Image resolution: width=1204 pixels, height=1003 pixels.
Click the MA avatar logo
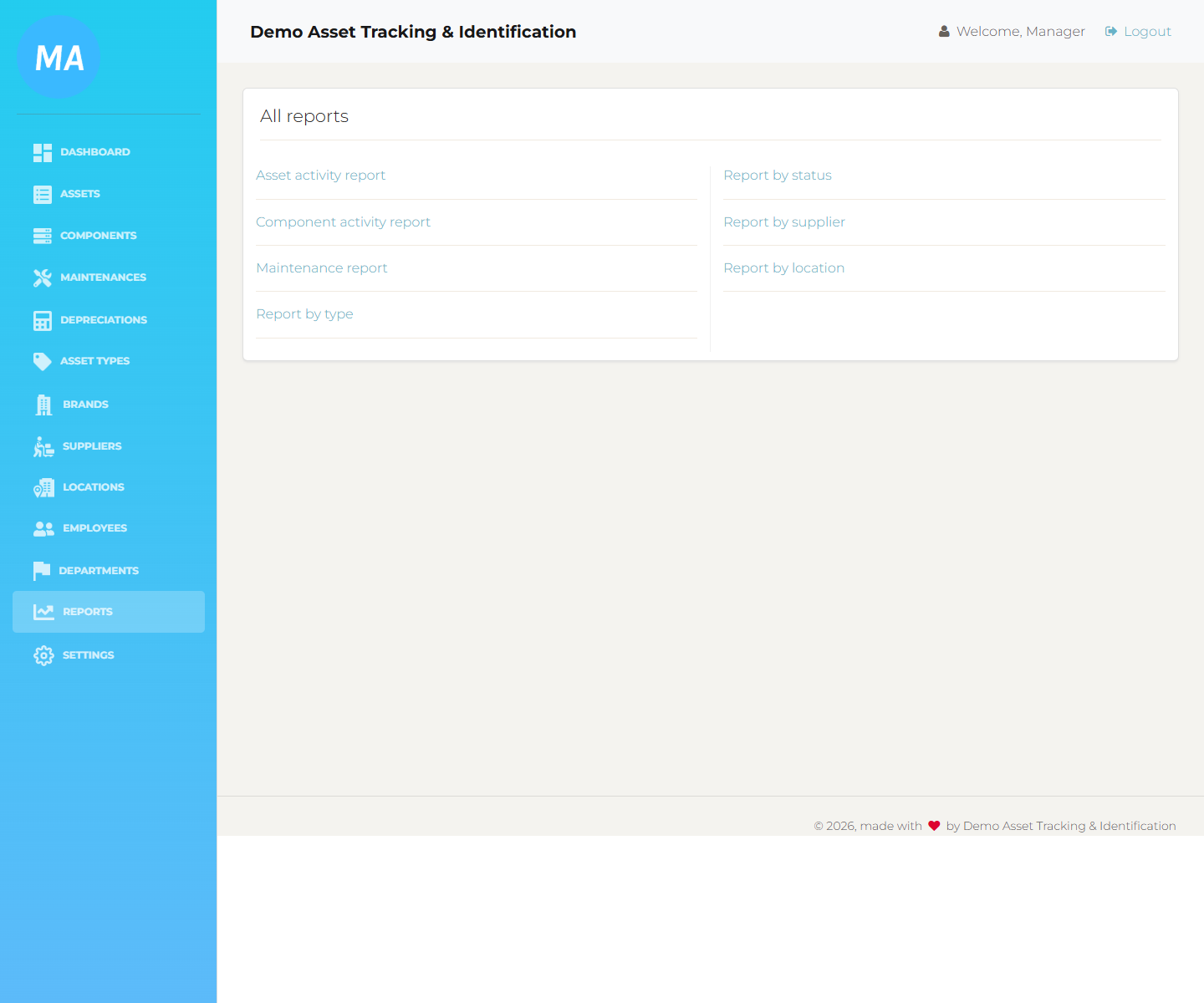pos(59,57)
